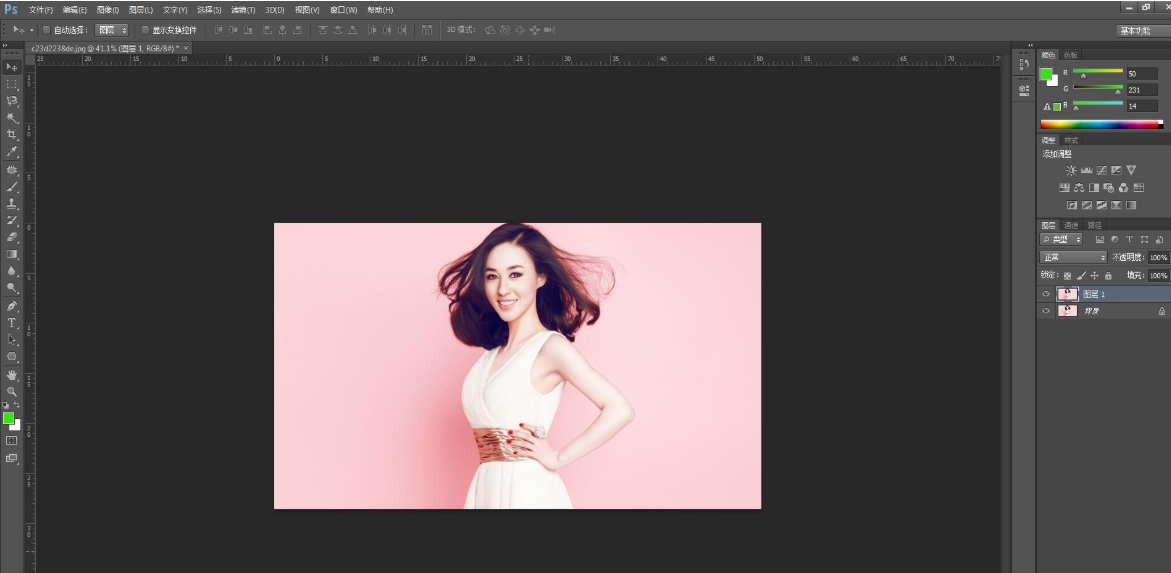Open the History panel icon
The image size is (1171, 573).
(x=1023, y=65)
